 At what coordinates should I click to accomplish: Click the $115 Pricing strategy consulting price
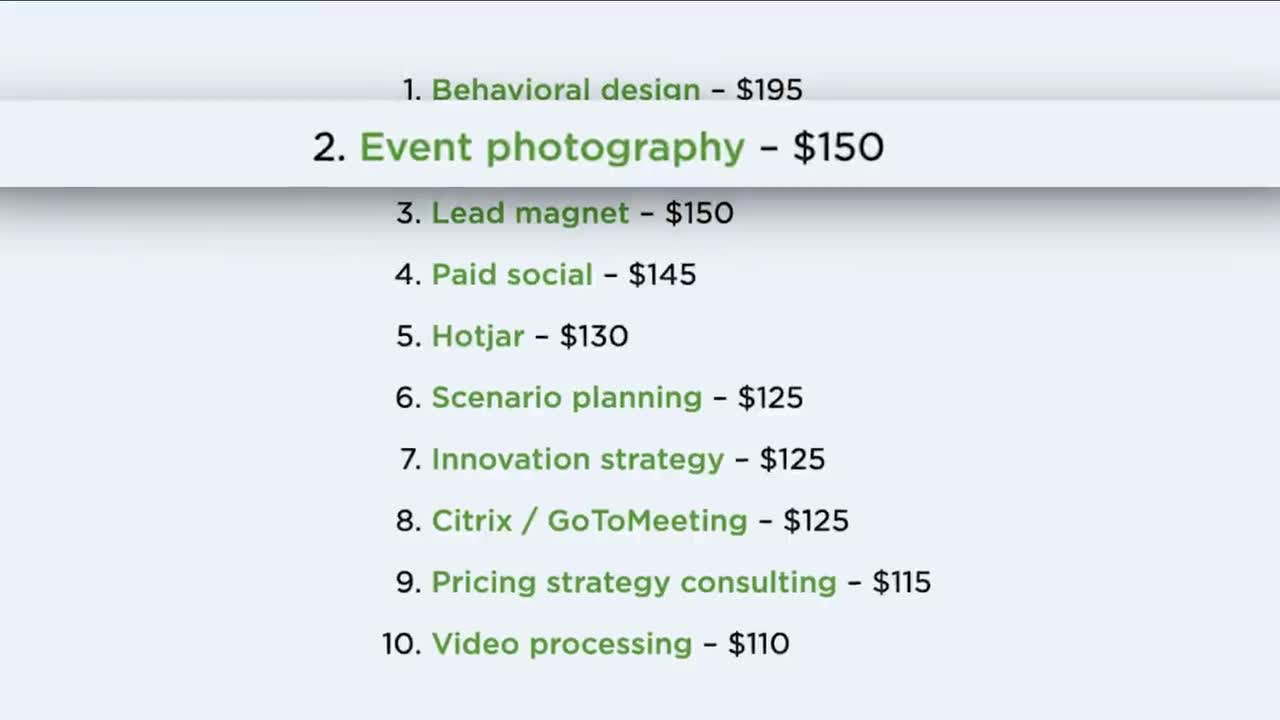pyautogui.click(x=901, y=583)
